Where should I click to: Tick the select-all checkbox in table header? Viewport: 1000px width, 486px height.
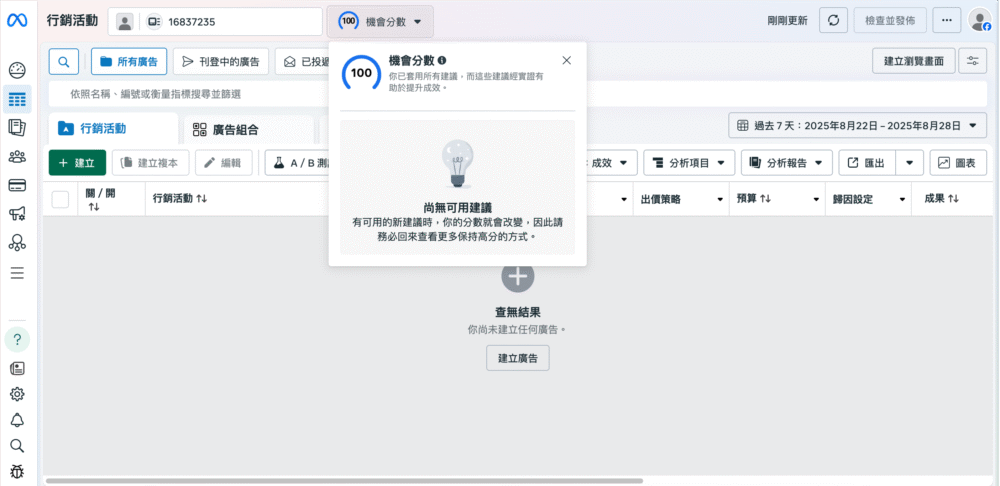(61, 199)
